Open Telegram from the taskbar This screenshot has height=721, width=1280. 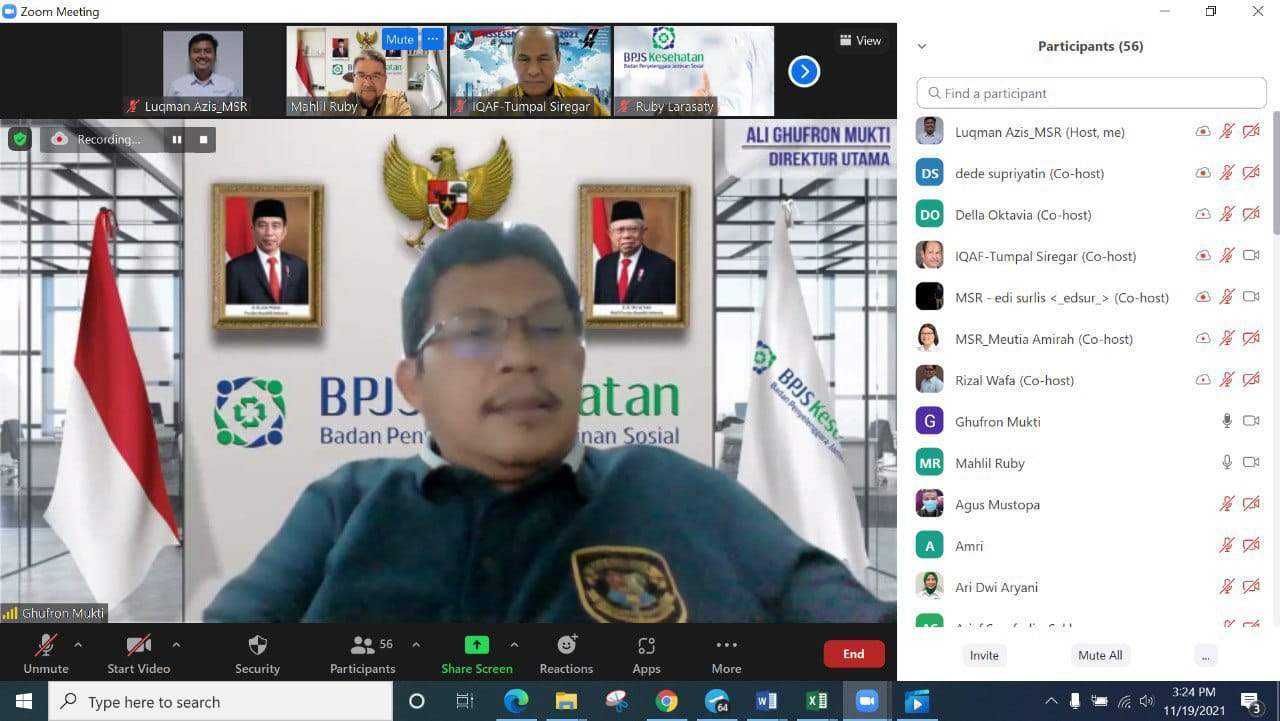point(717,702)
